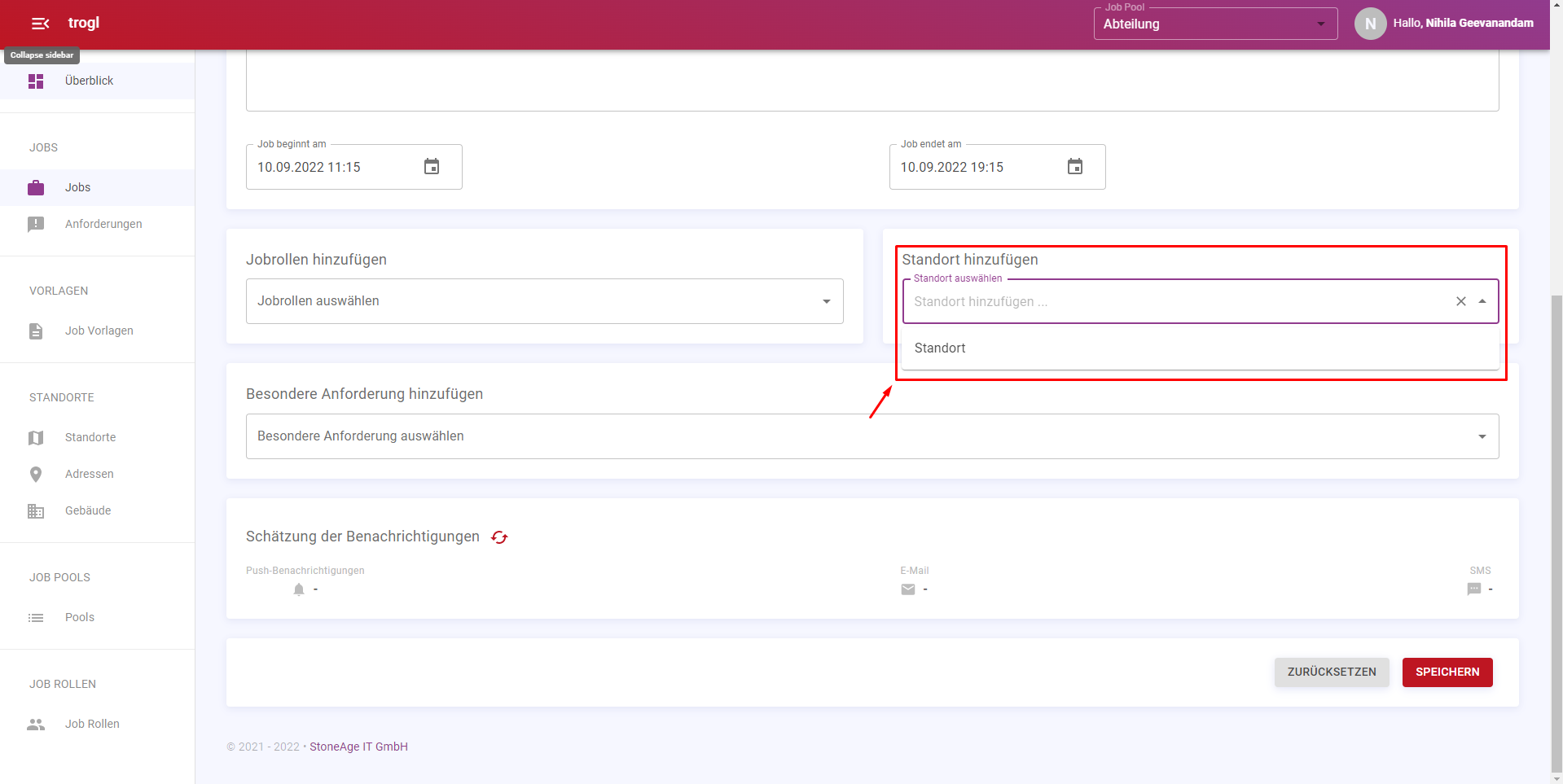Navigate to Pools in the sidebar
The image size is (1563, 784).
(x=79, y=617)
